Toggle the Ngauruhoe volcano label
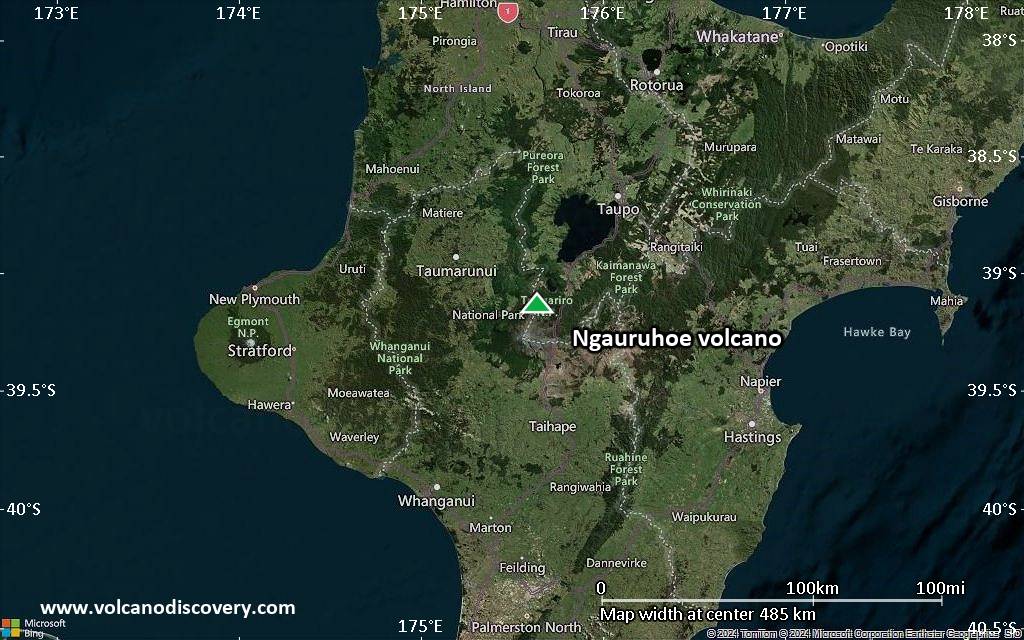Image resolution: width=1024 pixels, height=640 pixels. (678, 338)
